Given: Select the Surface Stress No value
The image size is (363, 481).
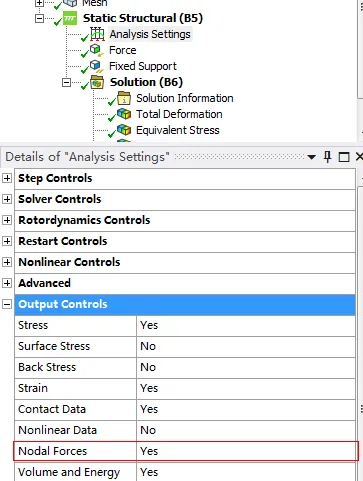Looking at the screenshot, I should coord(246,346).
